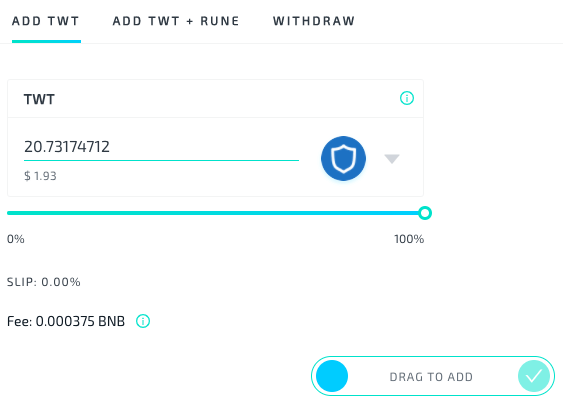Click the DRAG TO ADD label
The image size is (563, 410).
(x=431, y=377)
